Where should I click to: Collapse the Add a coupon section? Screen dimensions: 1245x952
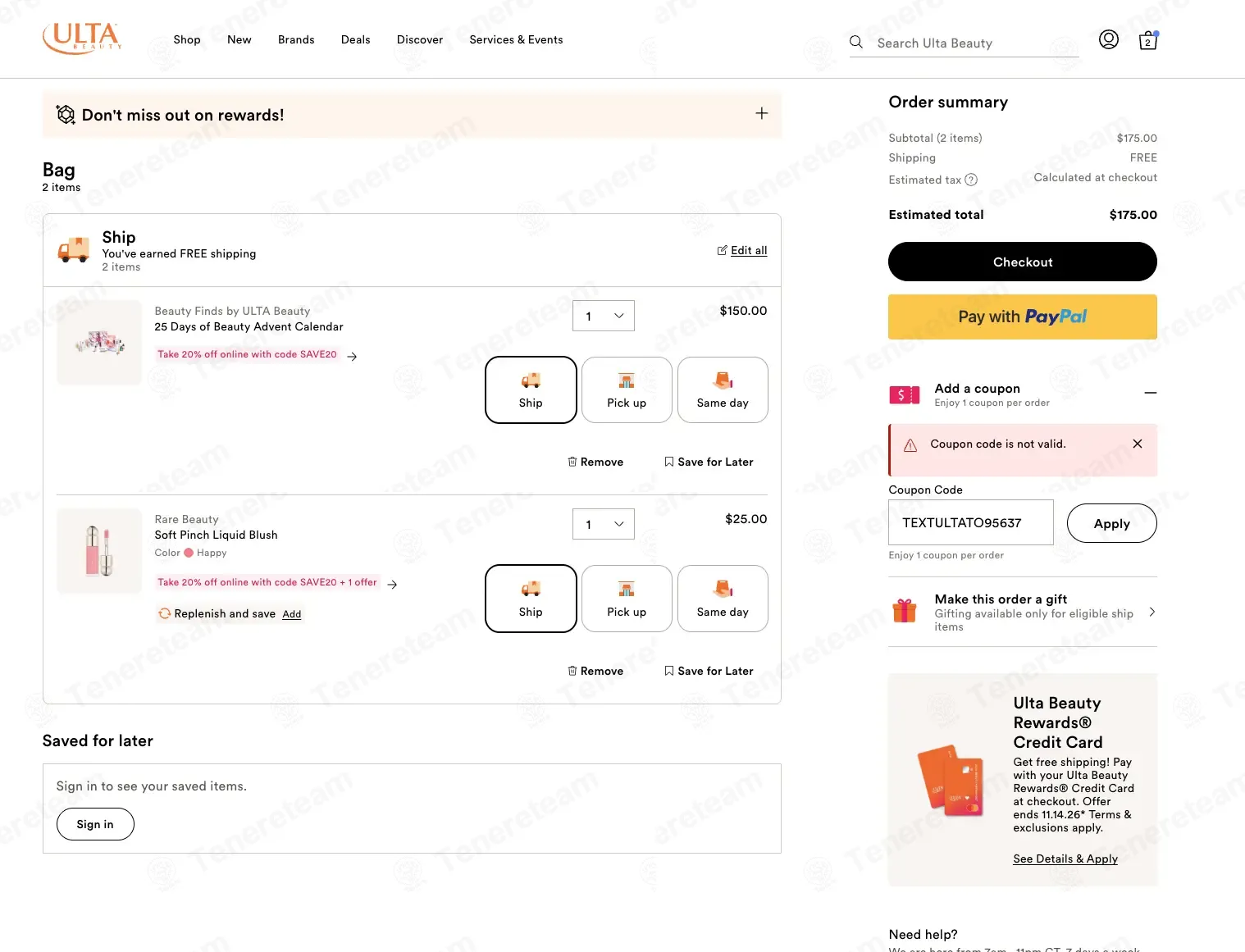[1151, 393]
